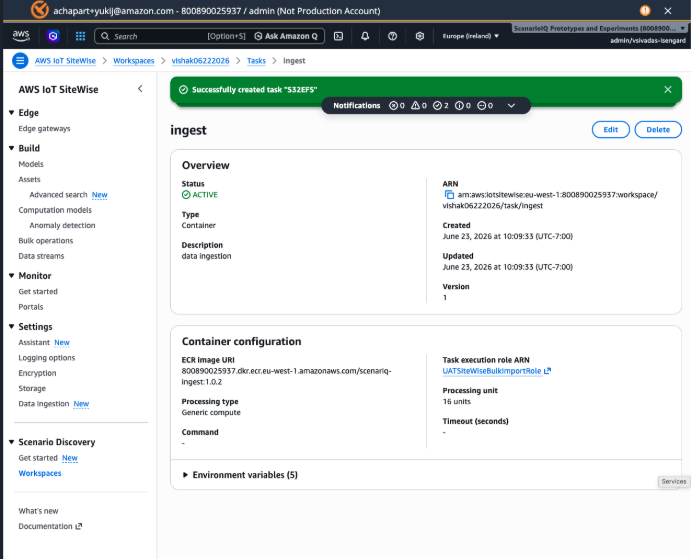Open the console settings gear icon
Viewport: 691px width, 559px height.
[420, 36]
